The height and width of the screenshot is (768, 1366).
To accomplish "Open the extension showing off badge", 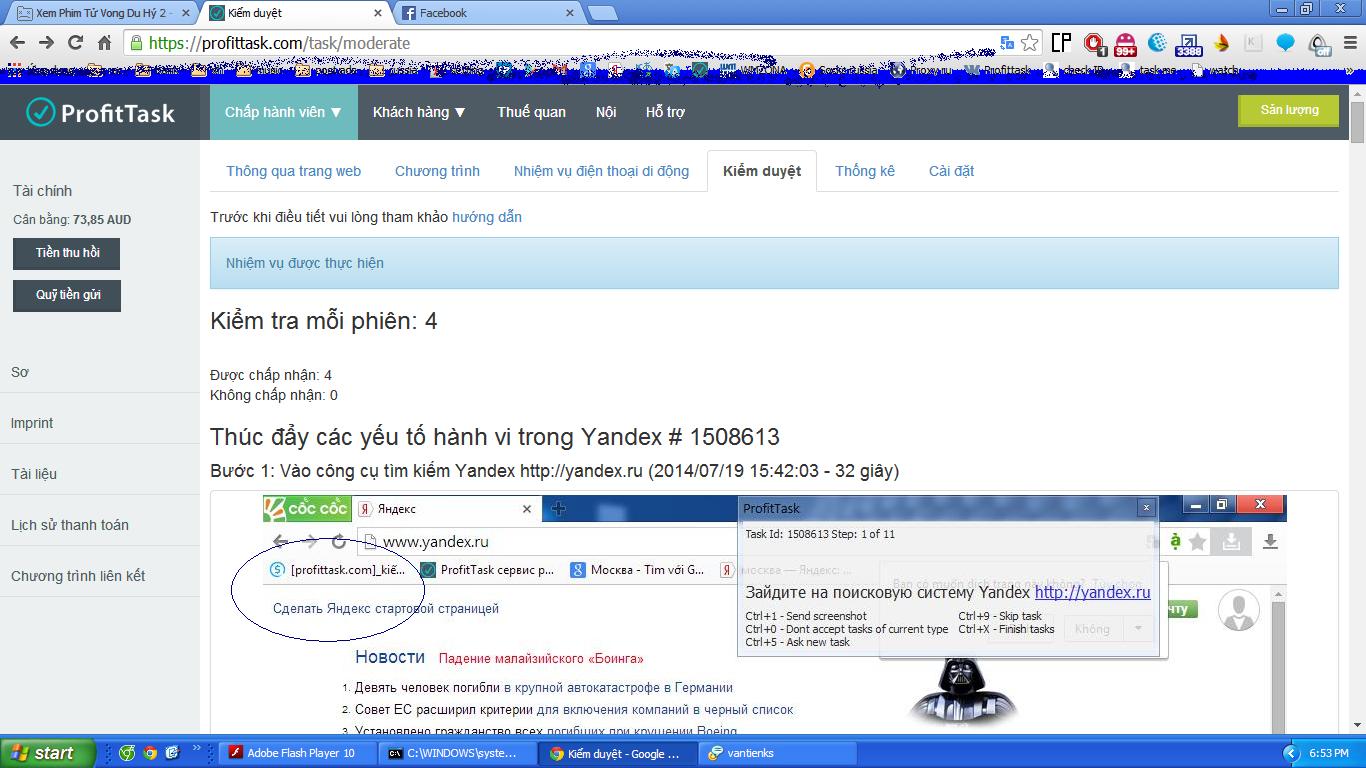I will 1319,44.
